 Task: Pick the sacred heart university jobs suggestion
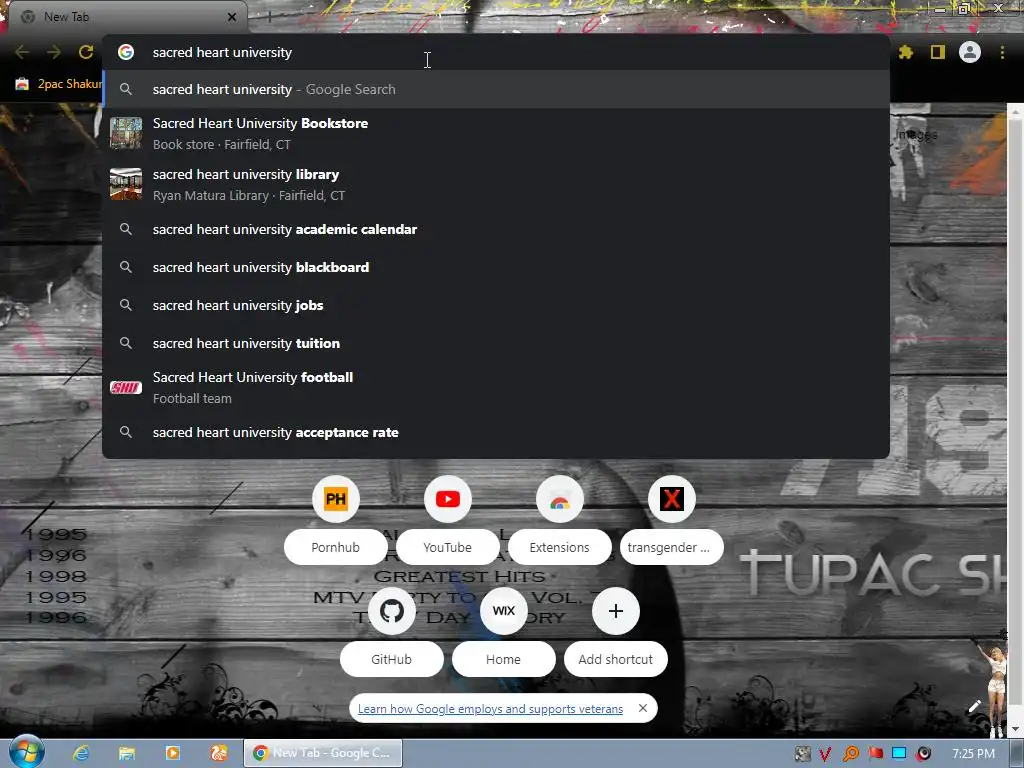tap(496, 305)
